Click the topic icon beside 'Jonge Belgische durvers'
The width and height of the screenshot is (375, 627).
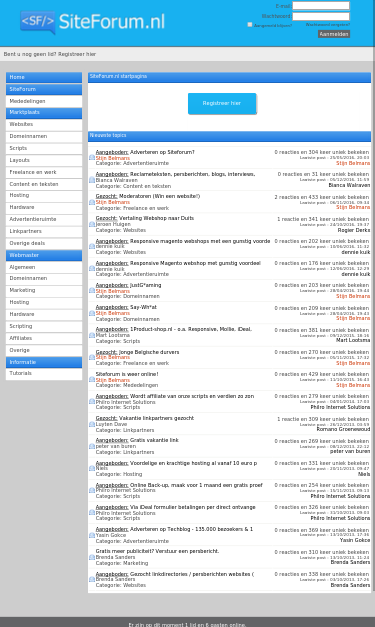coord(92,357)
